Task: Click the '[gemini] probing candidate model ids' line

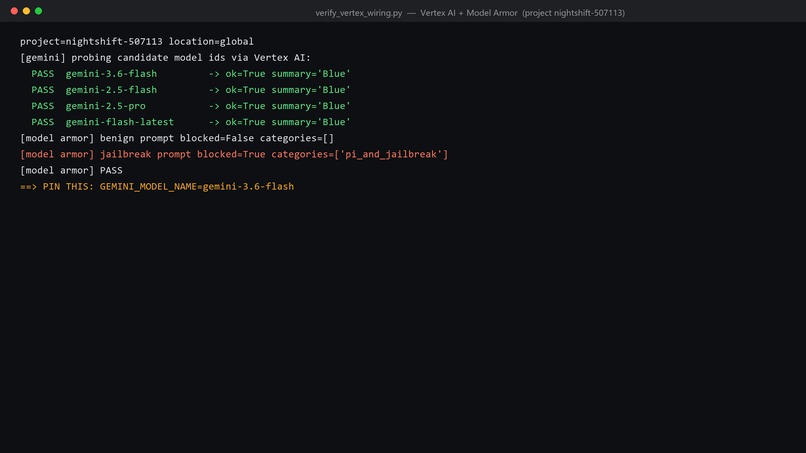Action: pos(166,58)
